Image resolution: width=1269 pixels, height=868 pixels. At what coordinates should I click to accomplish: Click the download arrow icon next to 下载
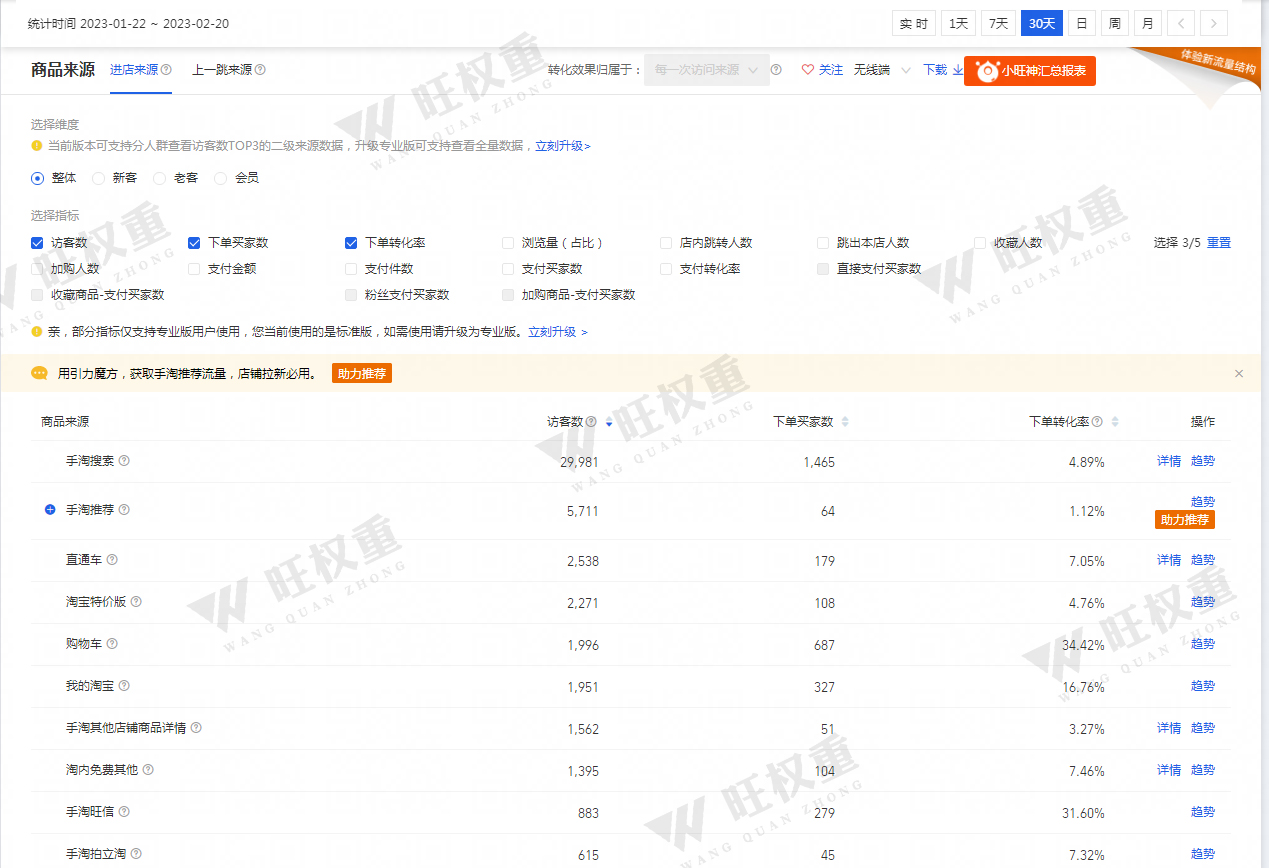(x=957, y=70)
